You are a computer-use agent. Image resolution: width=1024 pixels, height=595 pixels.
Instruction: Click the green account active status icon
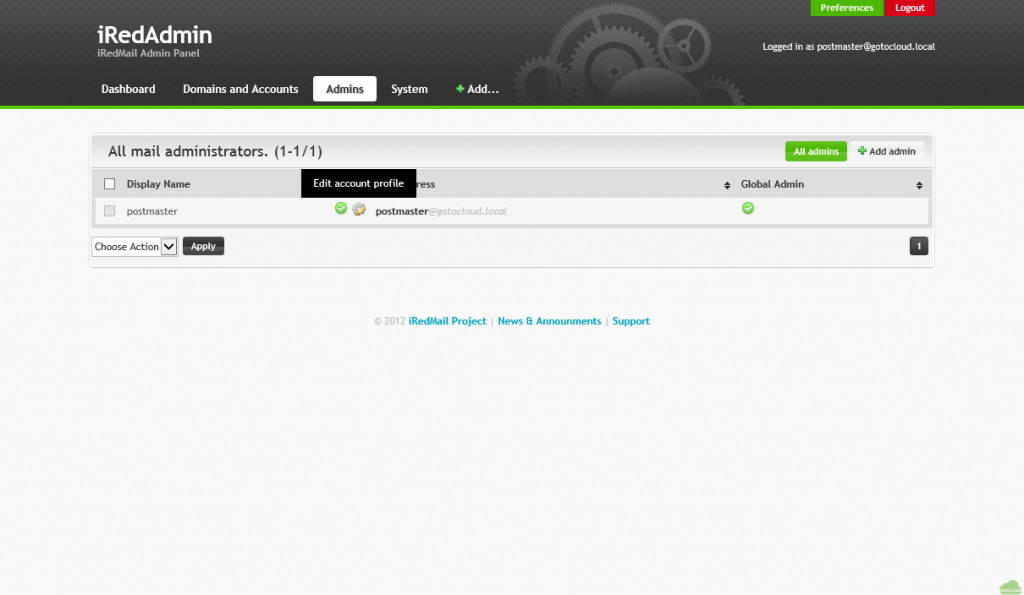tap(341, 208)
